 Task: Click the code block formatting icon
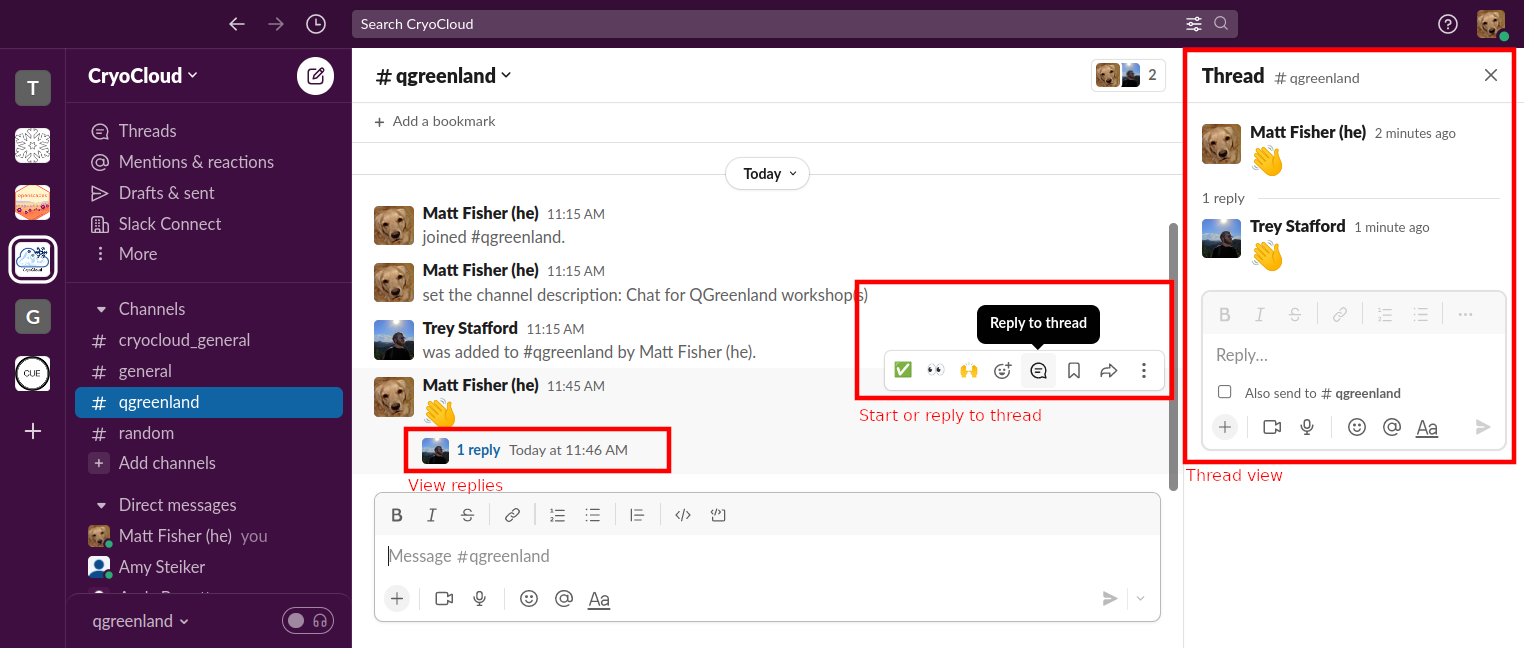pyautogui.click(x=718, y=515)
